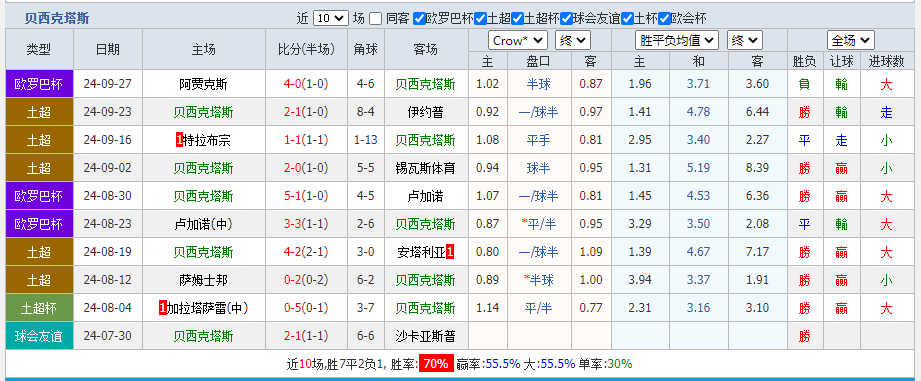Click 卢加诺(中) home team in 24-08-23 row
921x381 pixels.
tap(203, 224)
